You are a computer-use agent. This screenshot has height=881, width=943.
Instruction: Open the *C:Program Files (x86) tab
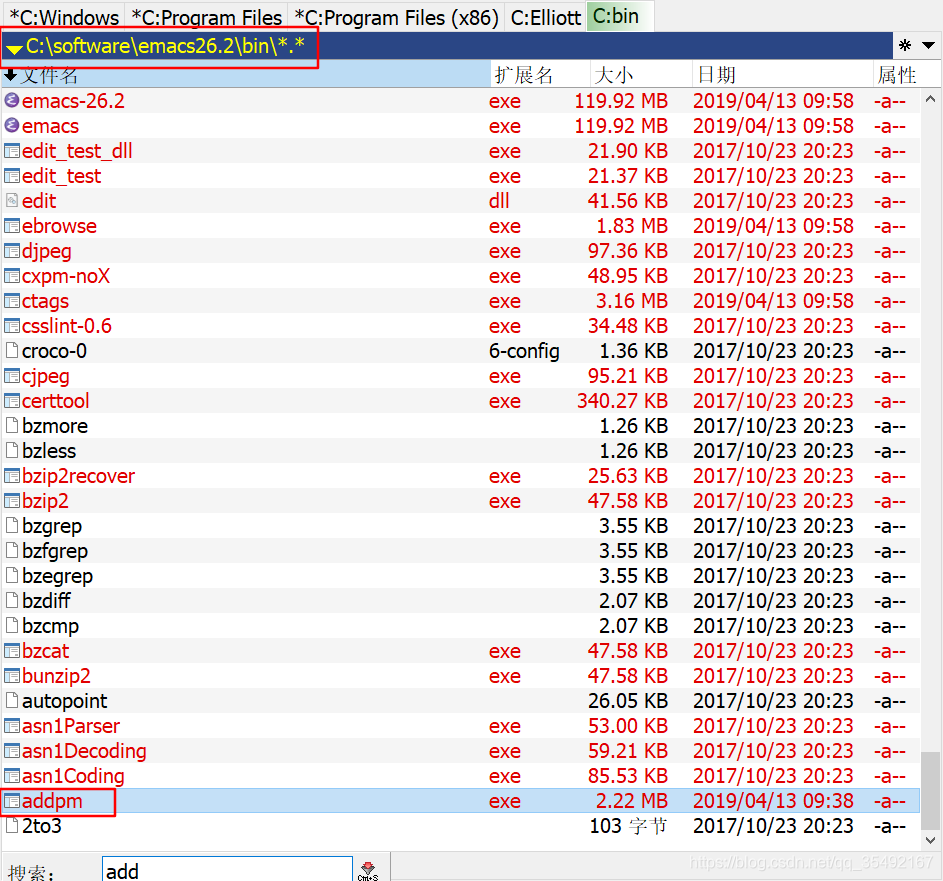click(396, 17)
